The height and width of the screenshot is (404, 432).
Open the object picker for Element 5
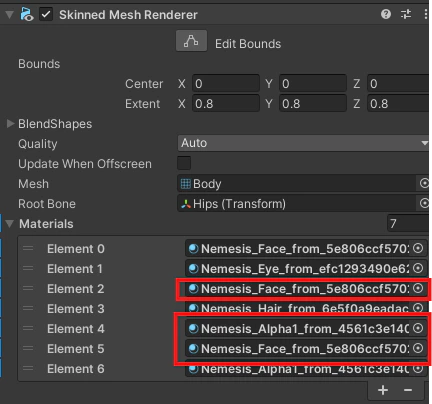[418, 348]
